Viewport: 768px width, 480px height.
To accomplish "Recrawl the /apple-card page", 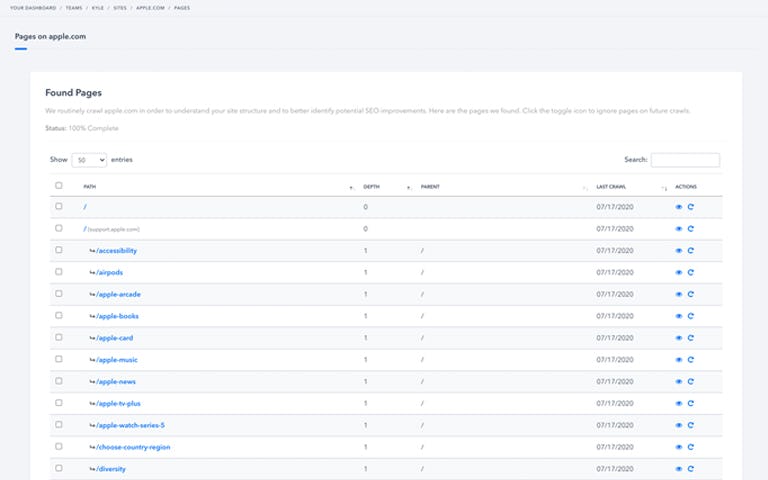I will [691, 338].
